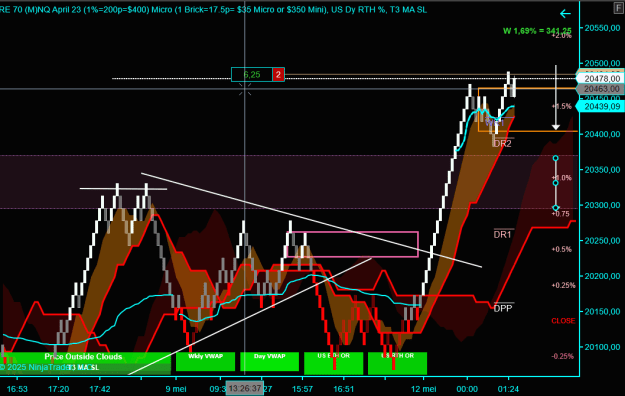
Task: Click the gray 13:26:37 crosshair time label
Action: 245,388
